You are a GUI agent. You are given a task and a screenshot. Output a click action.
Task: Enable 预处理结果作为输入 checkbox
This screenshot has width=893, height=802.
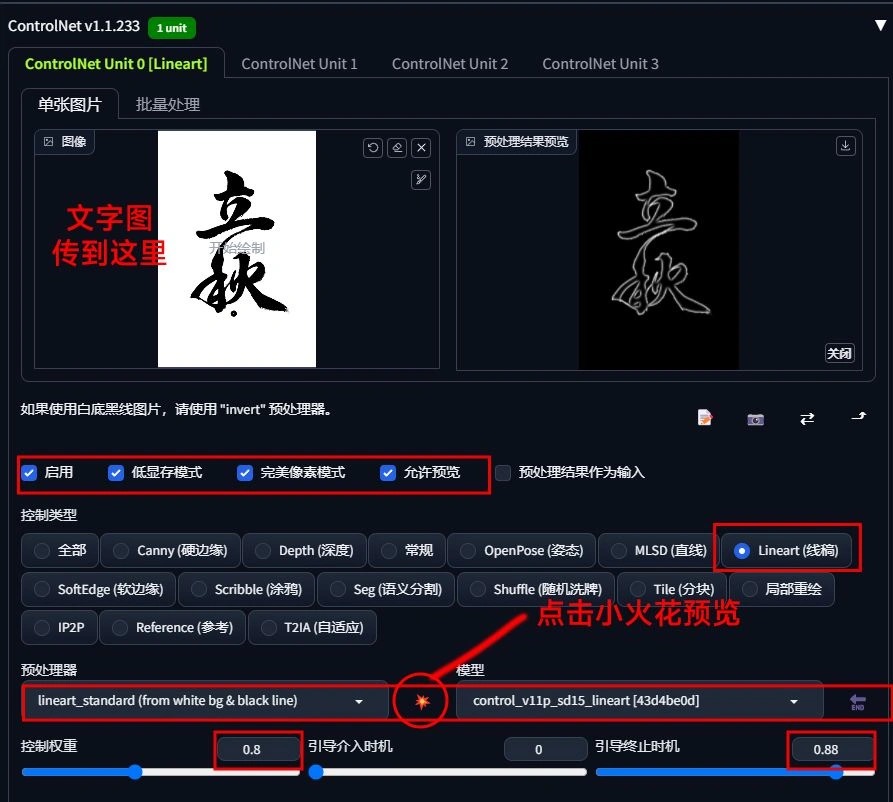[503, 473]
